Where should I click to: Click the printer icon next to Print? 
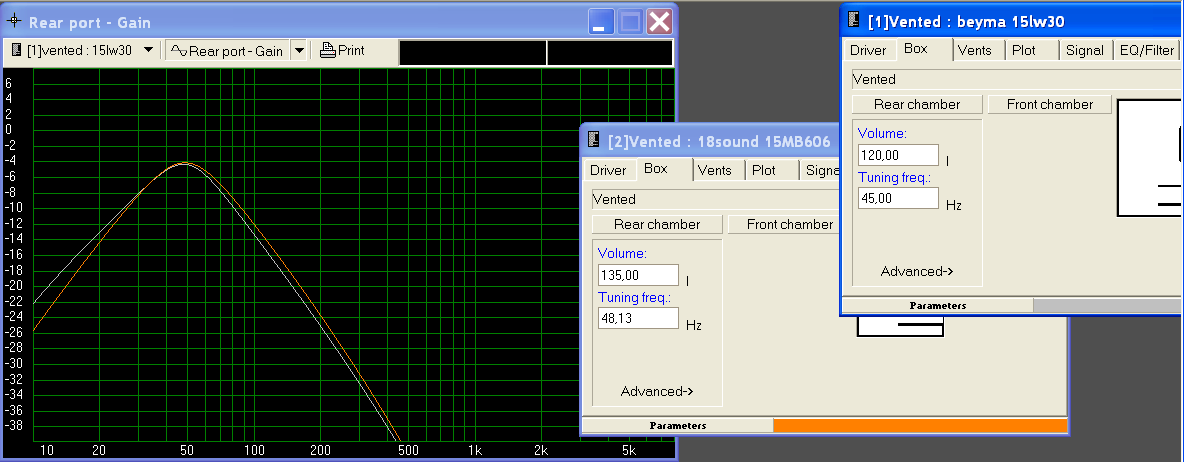327,51
